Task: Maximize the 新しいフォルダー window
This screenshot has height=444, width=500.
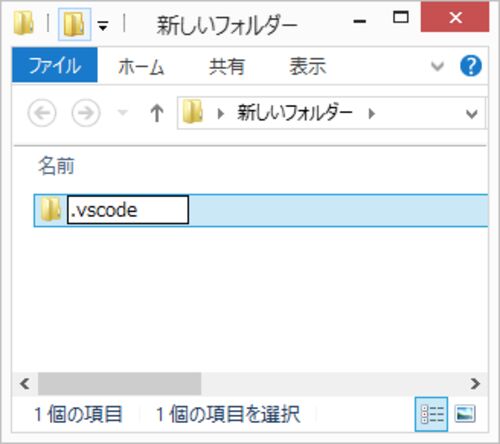Action: (x=401, y=17)
